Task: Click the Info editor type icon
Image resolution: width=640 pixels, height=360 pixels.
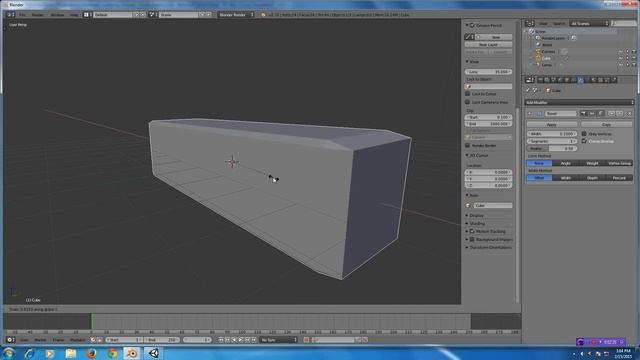Action: click(x=10, y=15)
